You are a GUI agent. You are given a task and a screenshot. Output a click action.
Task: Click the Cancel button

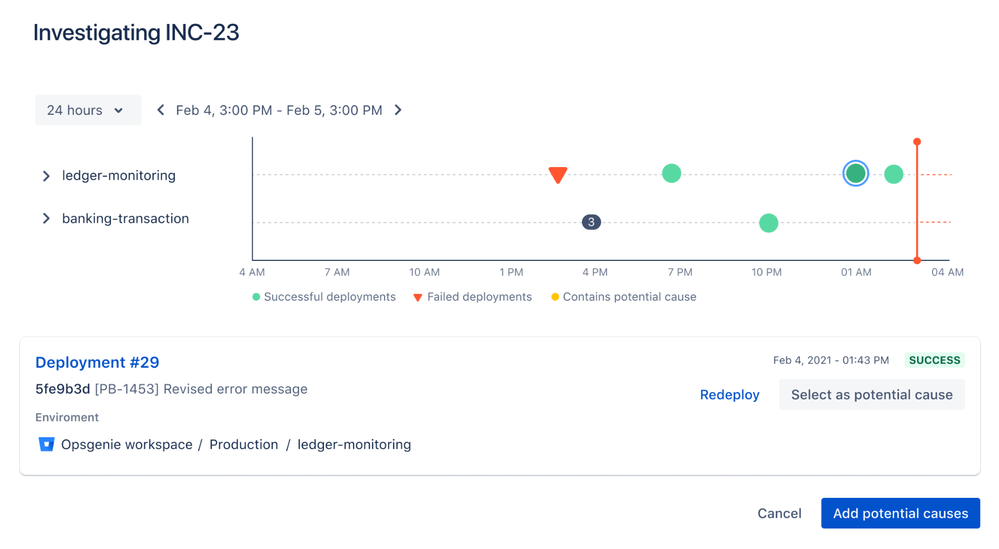779,513
